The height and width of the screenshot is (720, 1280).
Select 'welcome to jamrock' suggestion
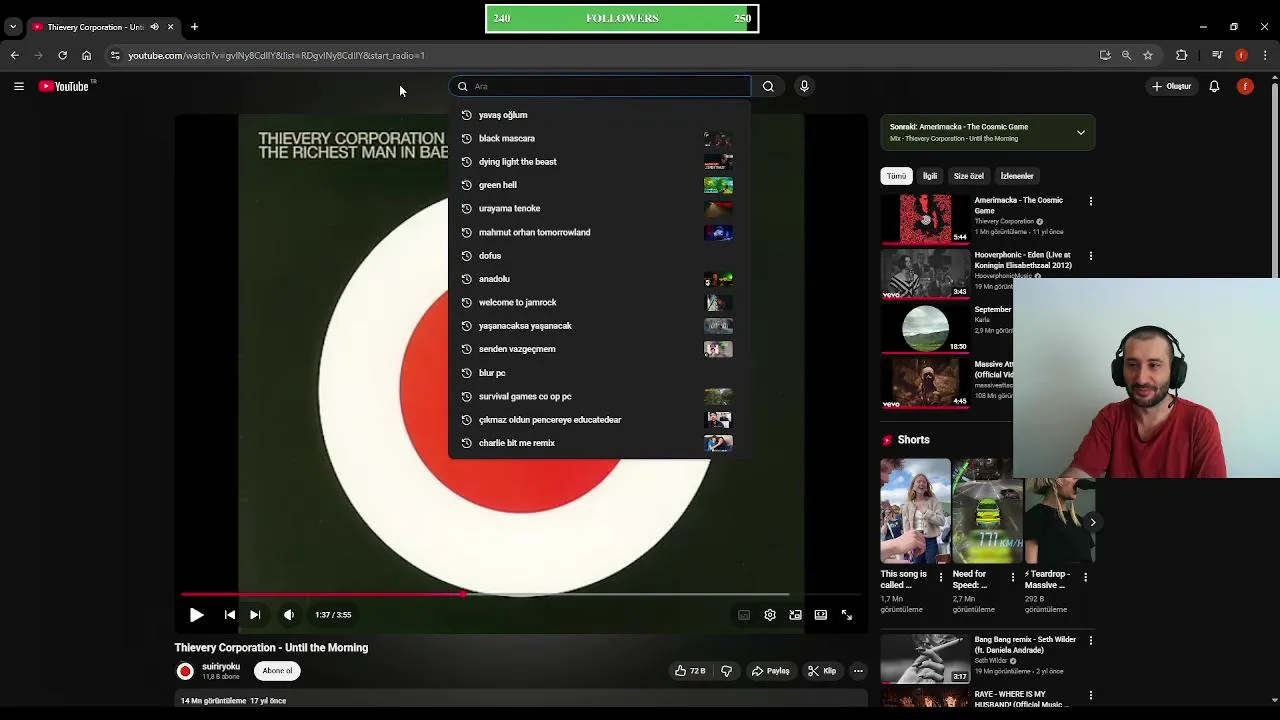(599, 302)
